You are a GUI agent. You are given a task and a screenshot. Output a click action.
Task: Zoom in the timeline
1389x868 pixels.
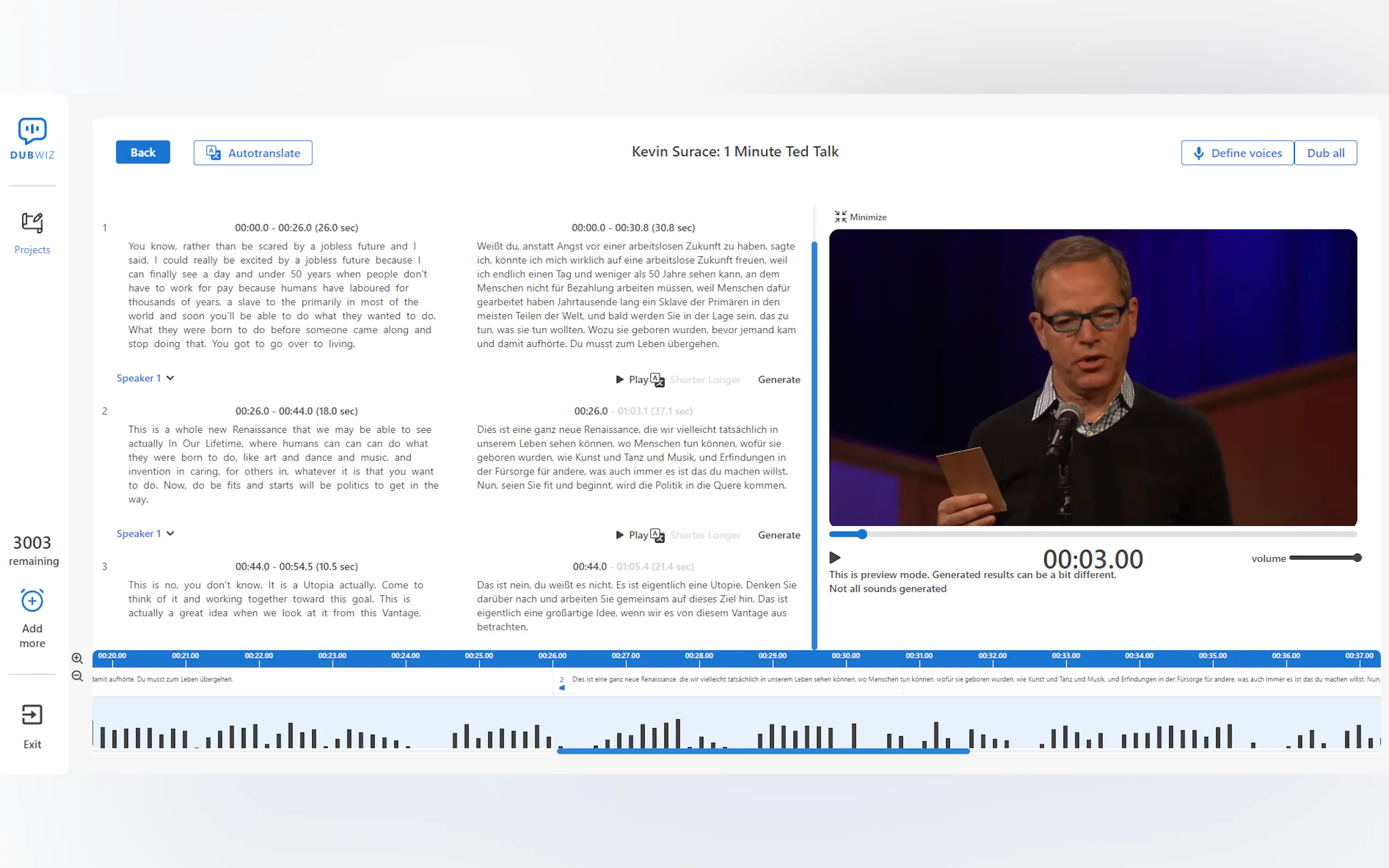coord(77,658)
